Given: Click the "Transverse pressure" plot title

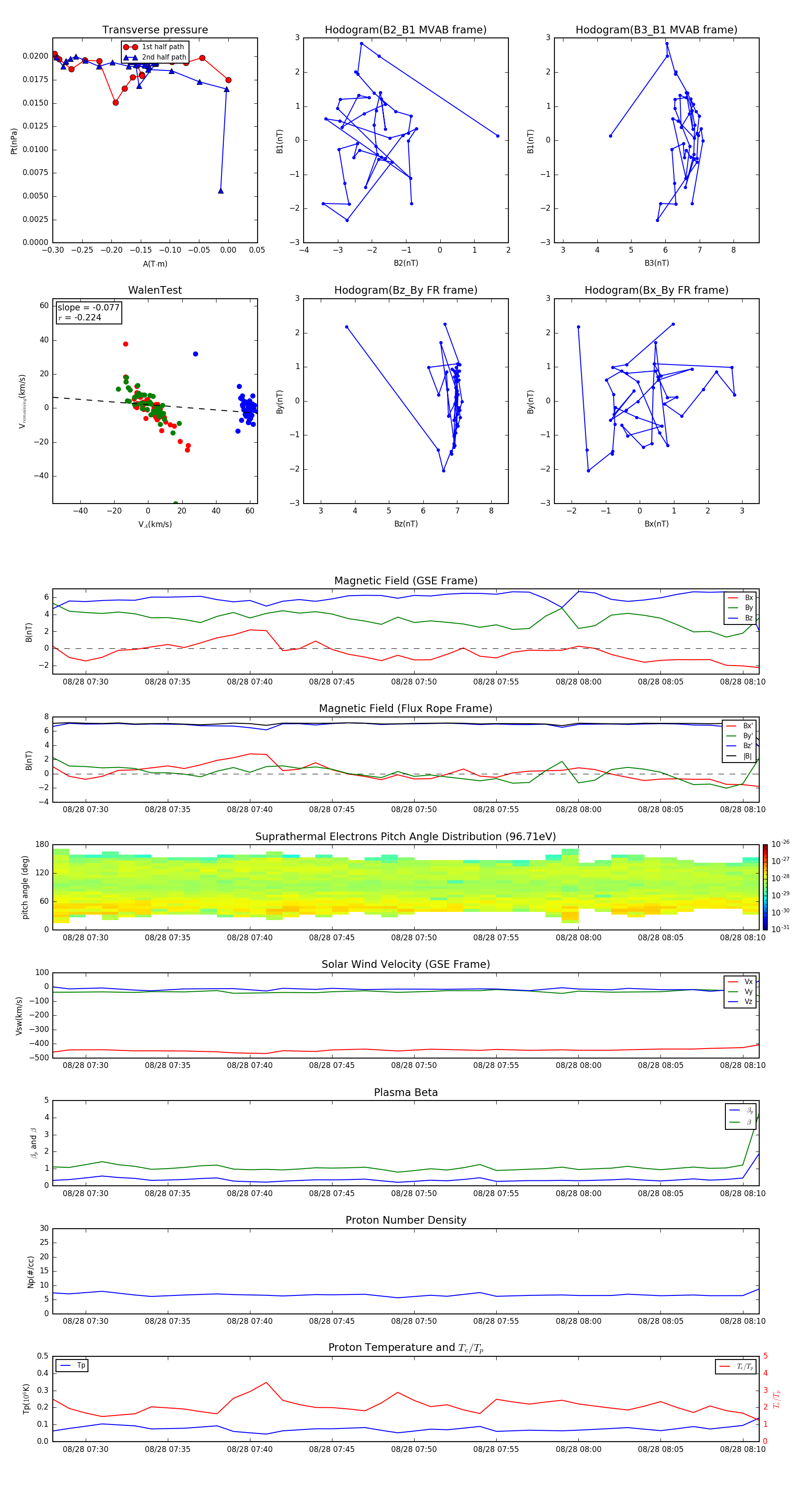Looking at the screenshot, I should 155,30.
